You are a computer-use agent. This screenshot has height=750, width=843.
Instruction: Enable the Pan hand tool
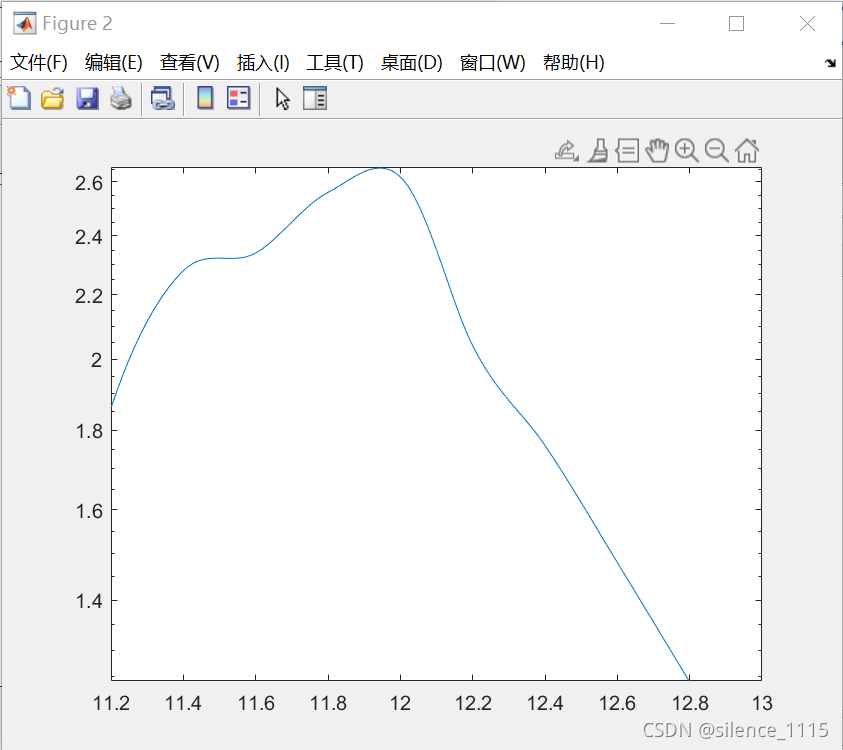(x=656, y=150)
